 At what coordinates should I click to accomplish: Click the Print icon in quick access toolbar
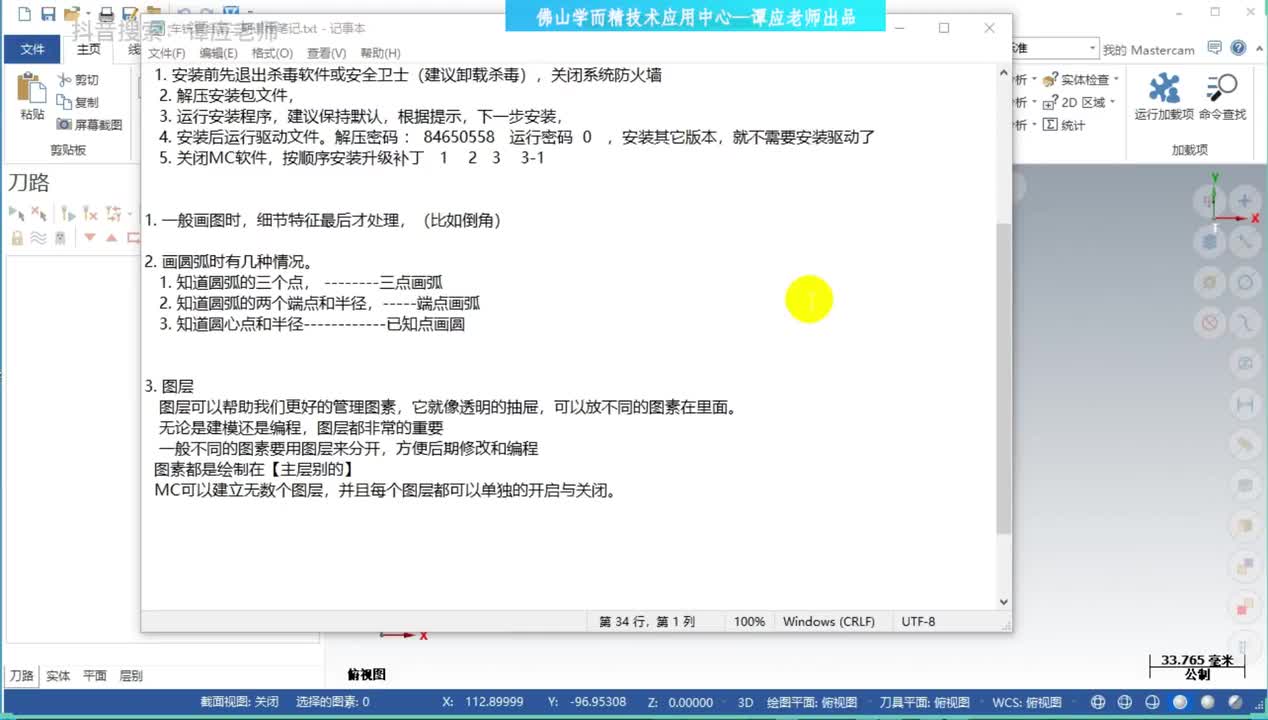point(105,14)
